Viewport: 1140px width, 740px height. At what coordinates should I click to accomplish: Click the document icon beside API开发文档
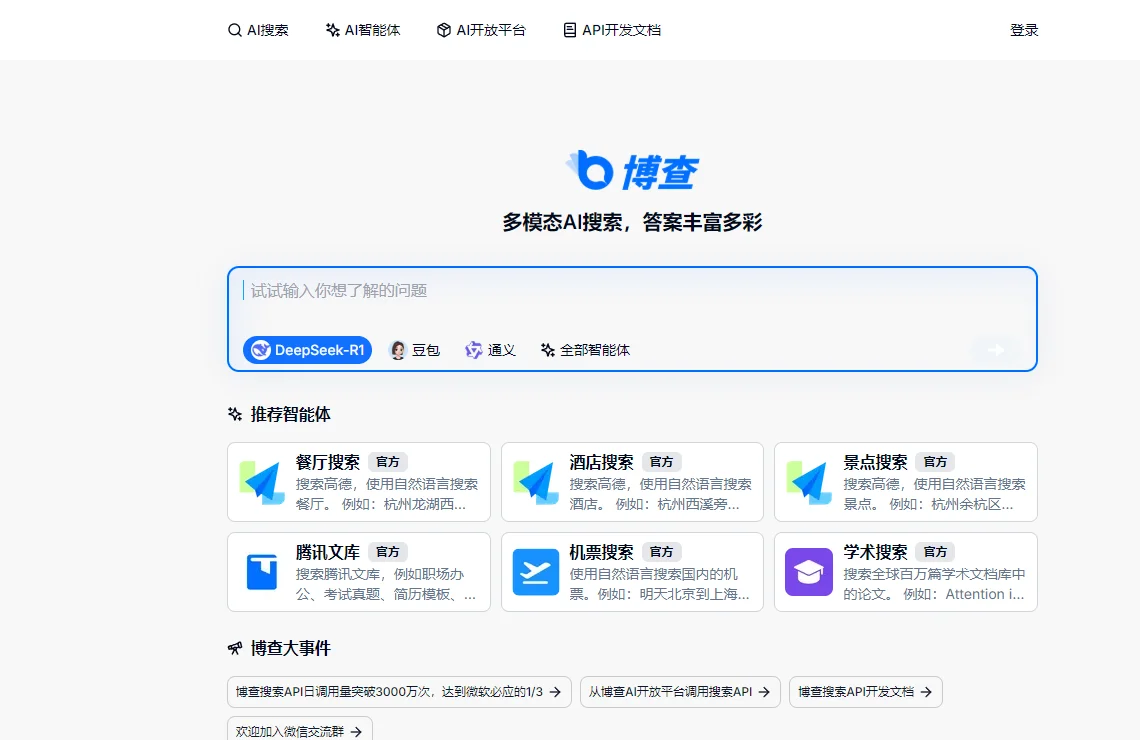570,30
